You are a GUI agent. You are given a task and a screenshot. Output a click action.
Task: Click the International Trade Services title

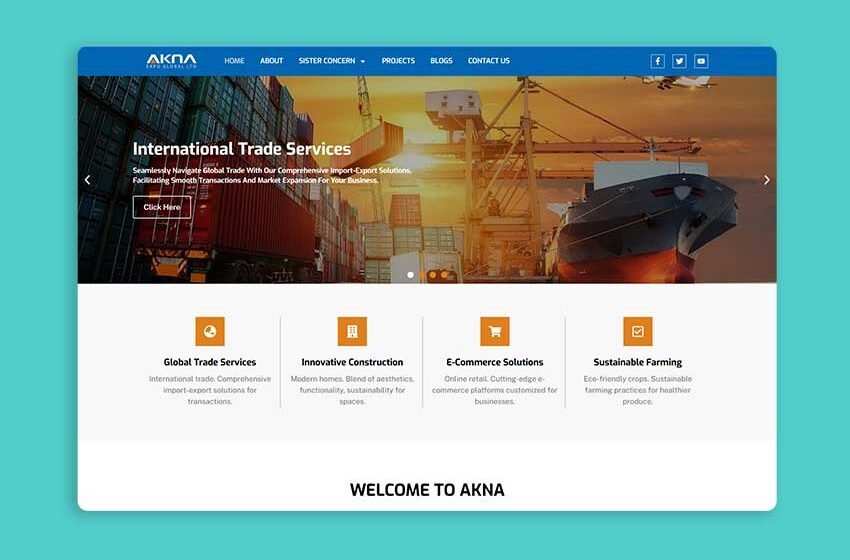click(242, 149)
